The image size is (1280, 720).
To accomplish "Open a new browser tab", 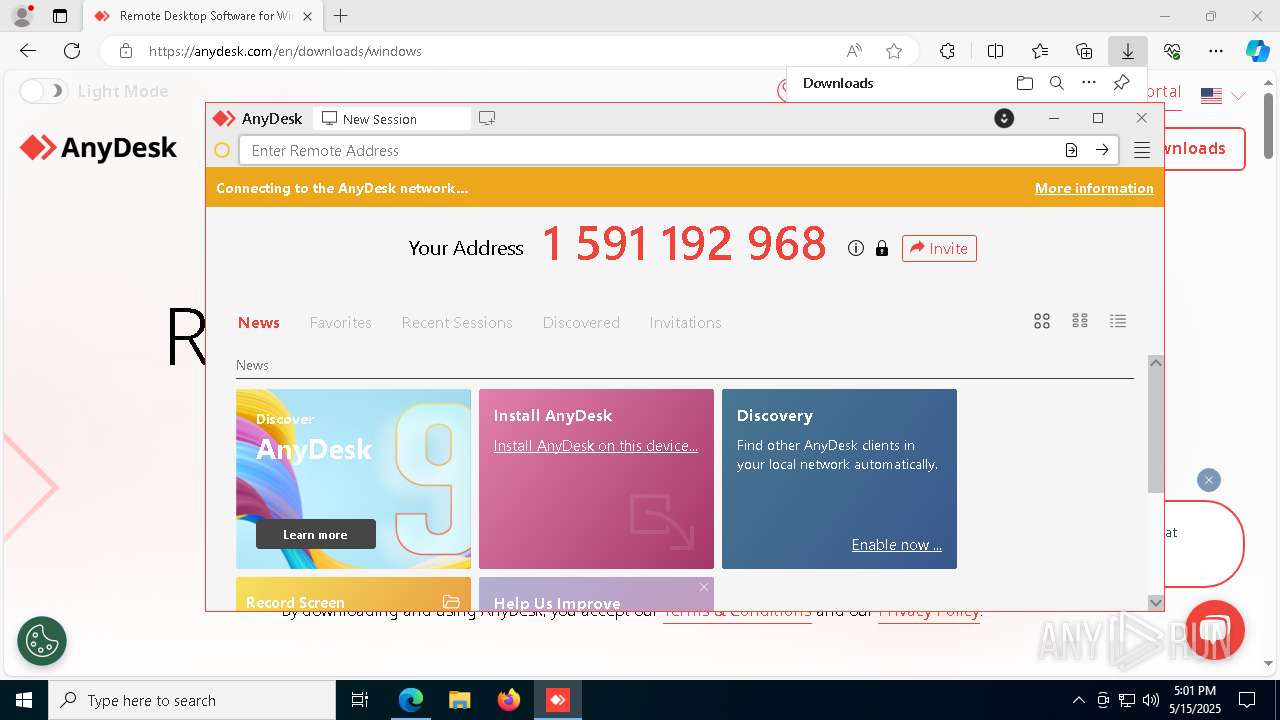I will (341, 16).
